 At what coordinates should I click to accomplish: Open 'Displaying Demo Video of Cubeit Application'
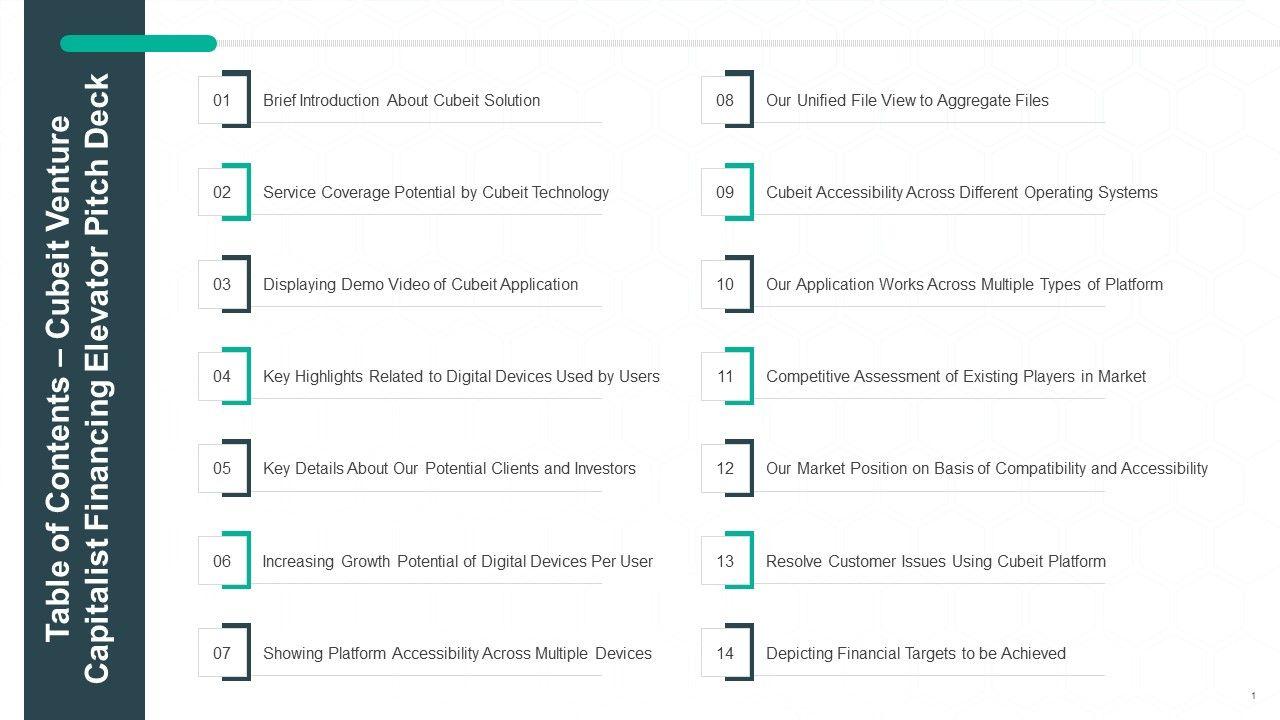(x=420, y=284)
